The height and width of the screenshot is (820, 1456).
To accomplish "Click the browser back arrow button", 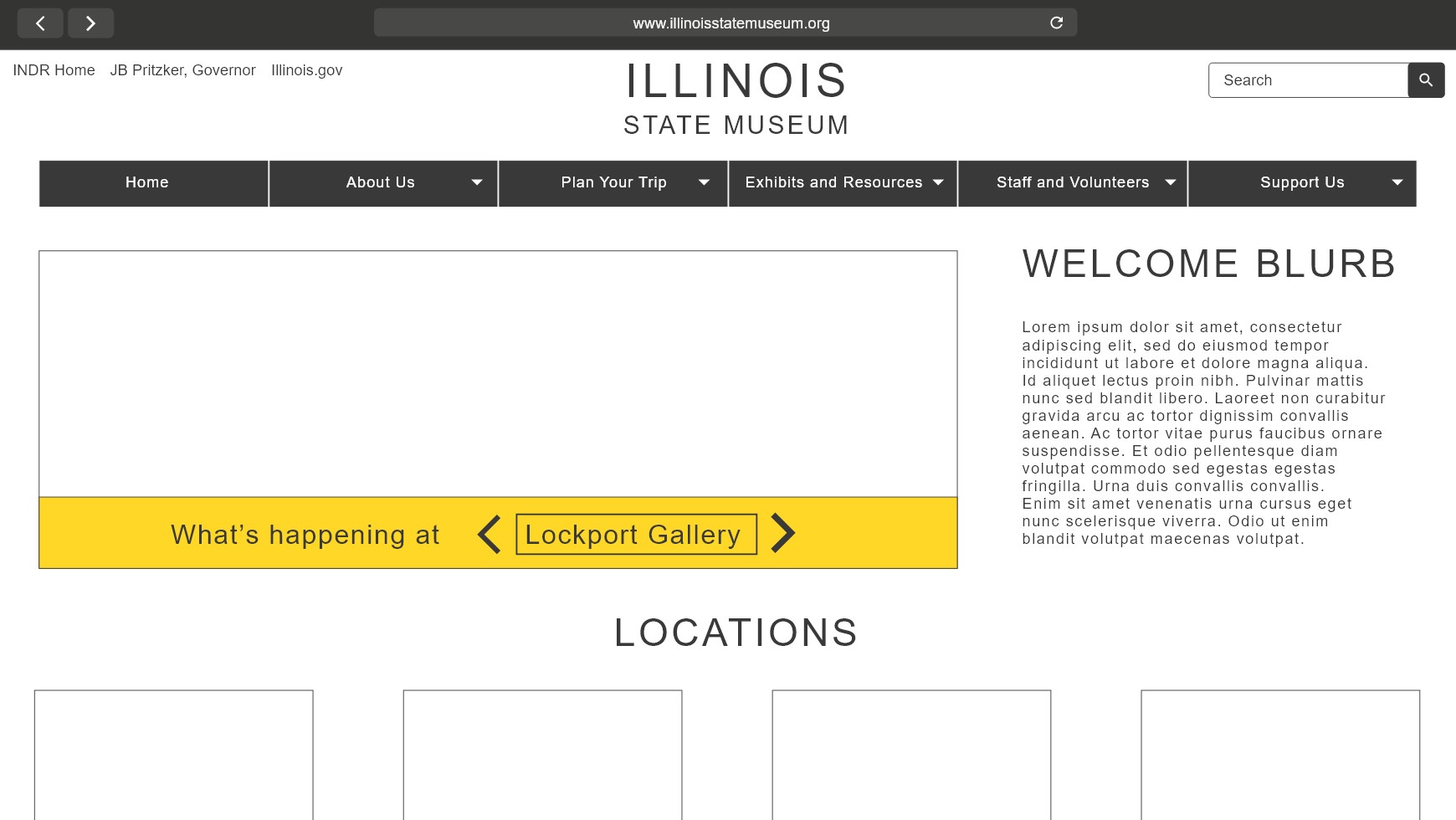I will (x=40, y=23).
